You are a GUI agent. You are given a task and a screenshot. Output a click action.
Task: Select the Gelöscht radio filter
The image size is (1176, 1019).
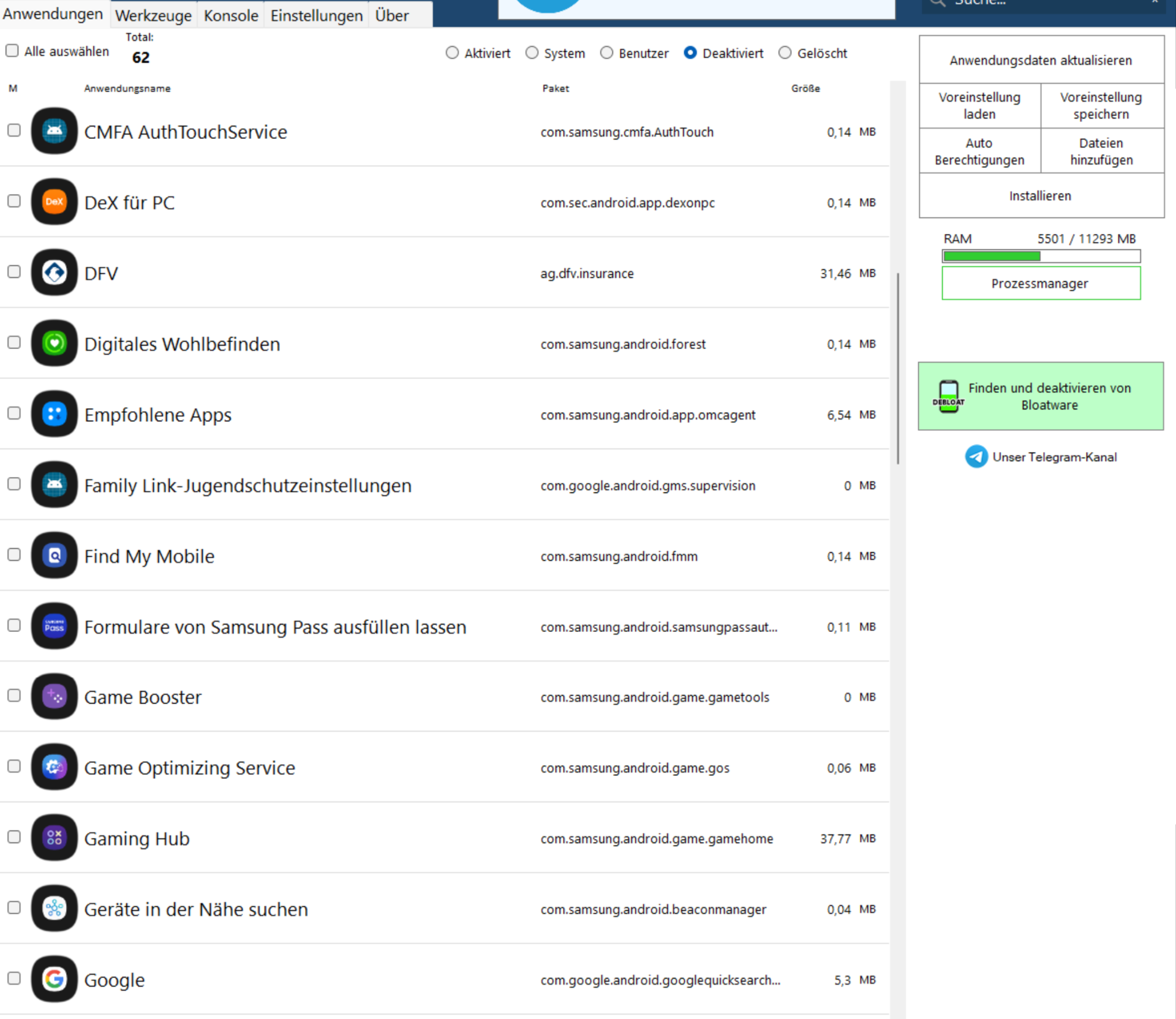tap(785, 53)
